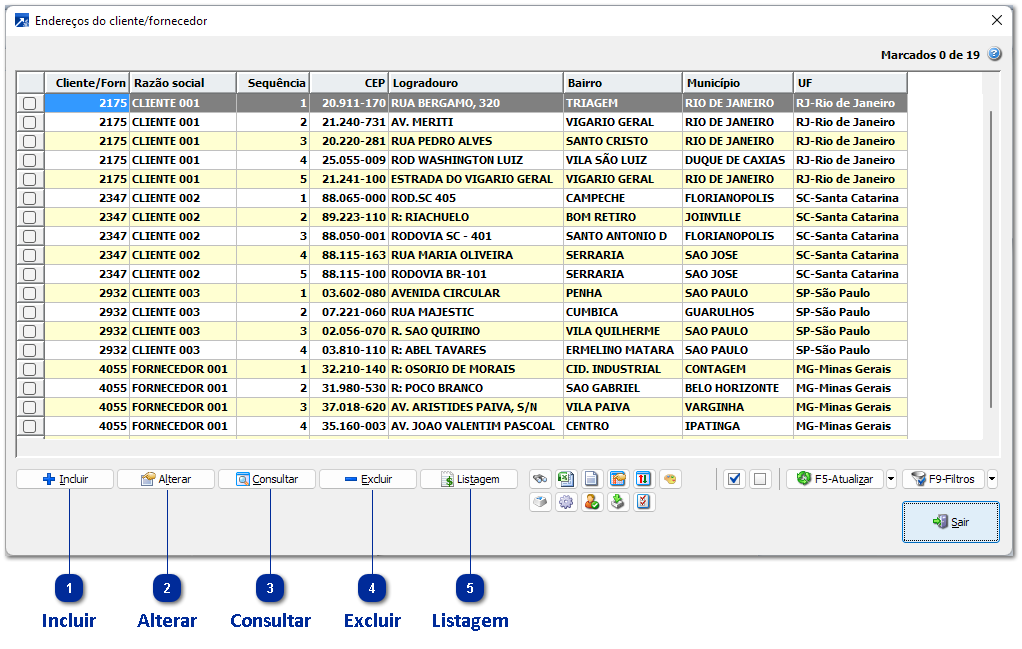The height and width of the screenshot is (649, 1022).
Task: Click the Logradouro column header
Action: coord(475,83)
